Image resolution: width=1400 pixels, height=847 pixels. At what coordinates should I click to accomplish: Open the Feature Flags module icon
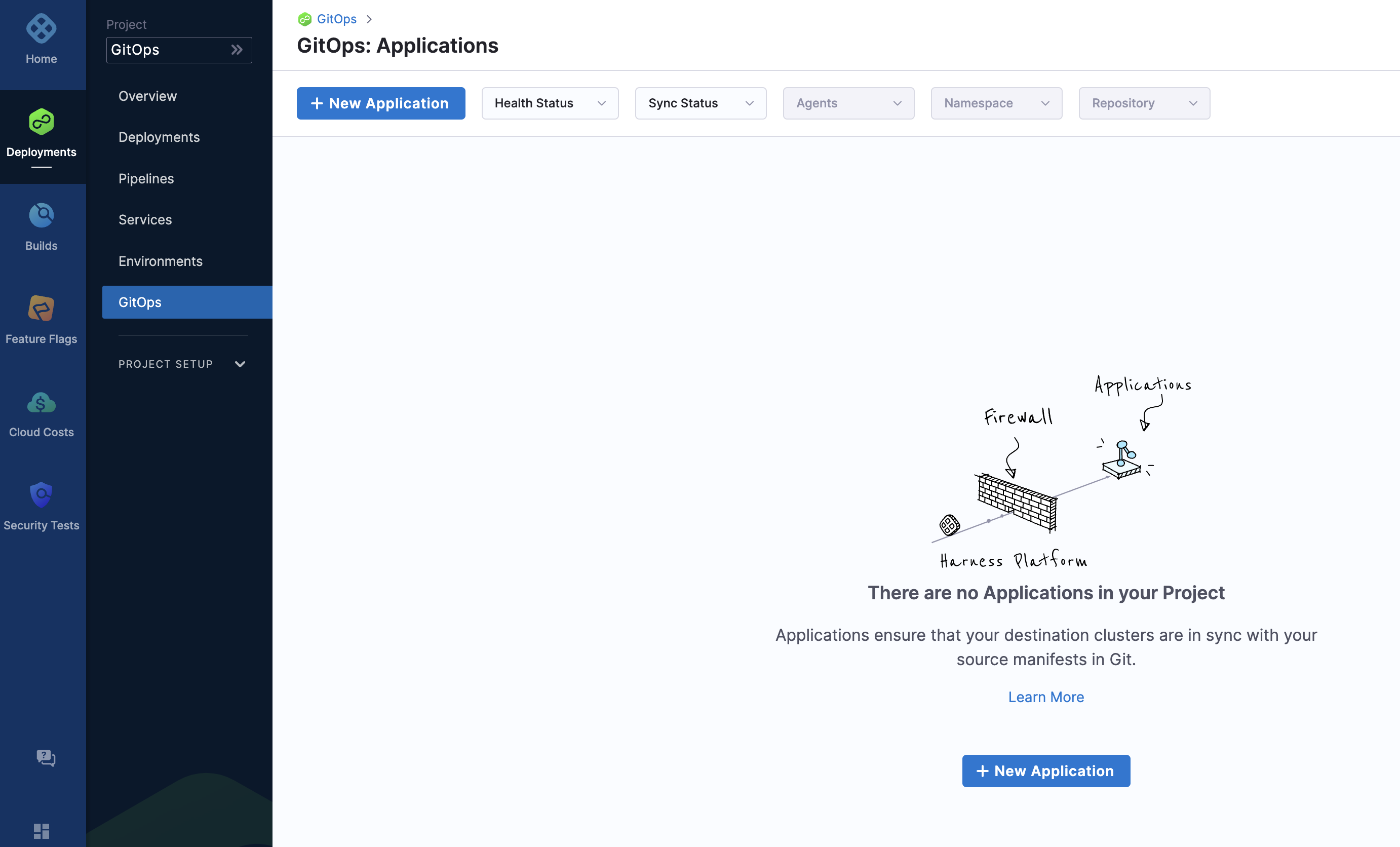[41, 309]
